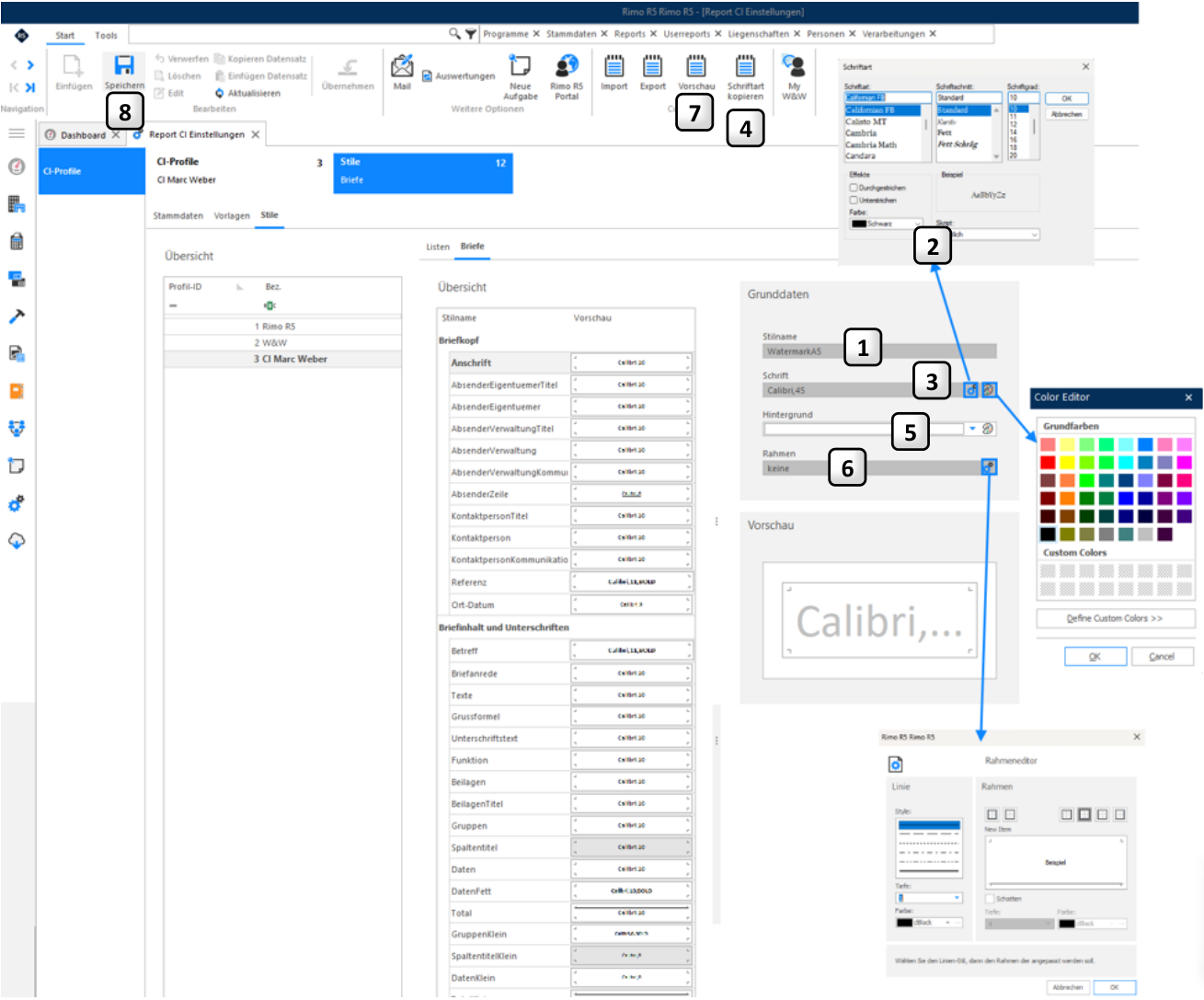Screen dimensions: 1204x1000
Task: Switch to the Listen tab
Action: pos(438,247)
